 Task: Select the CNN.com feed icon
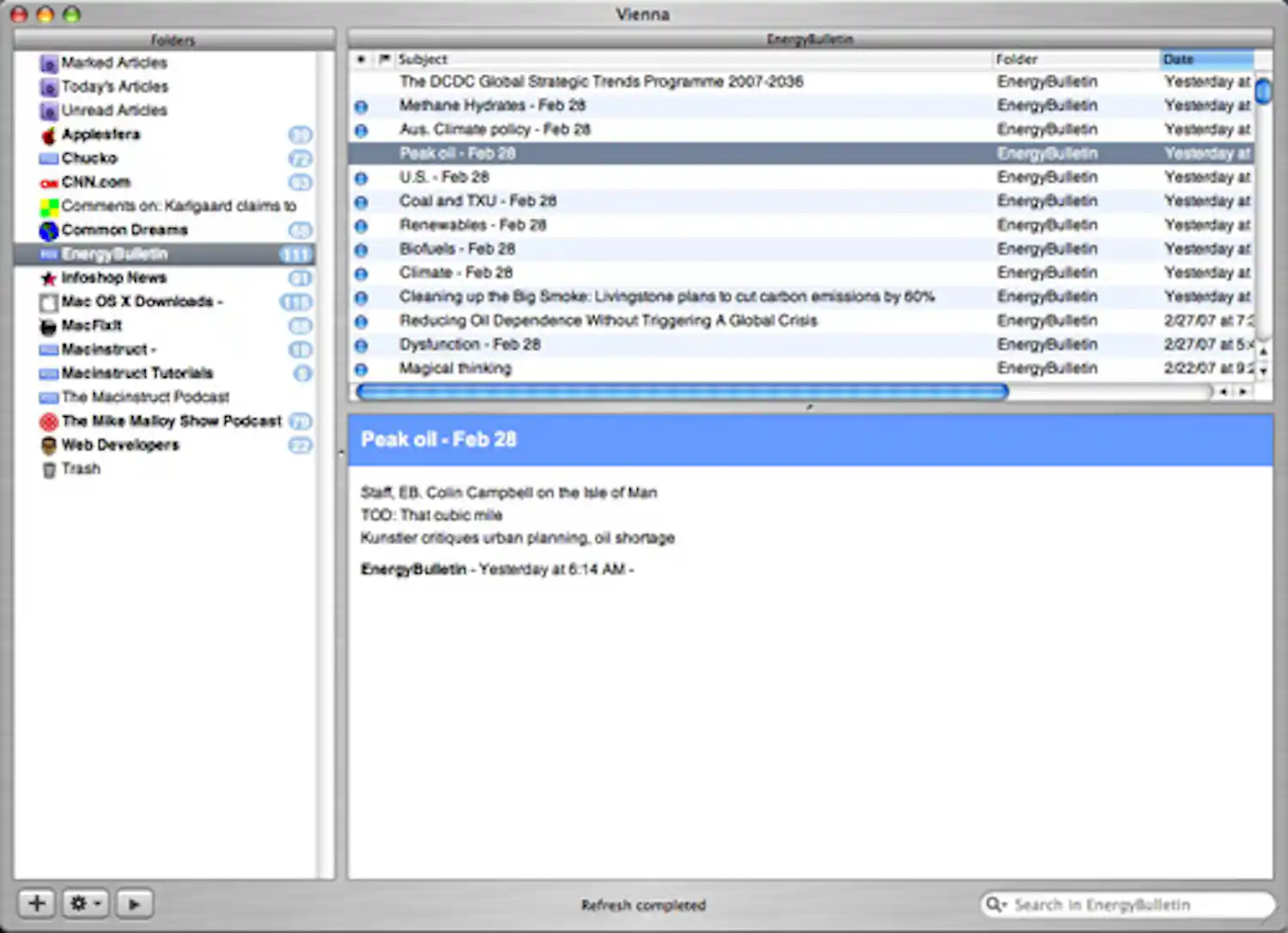[x=49, y=181]
